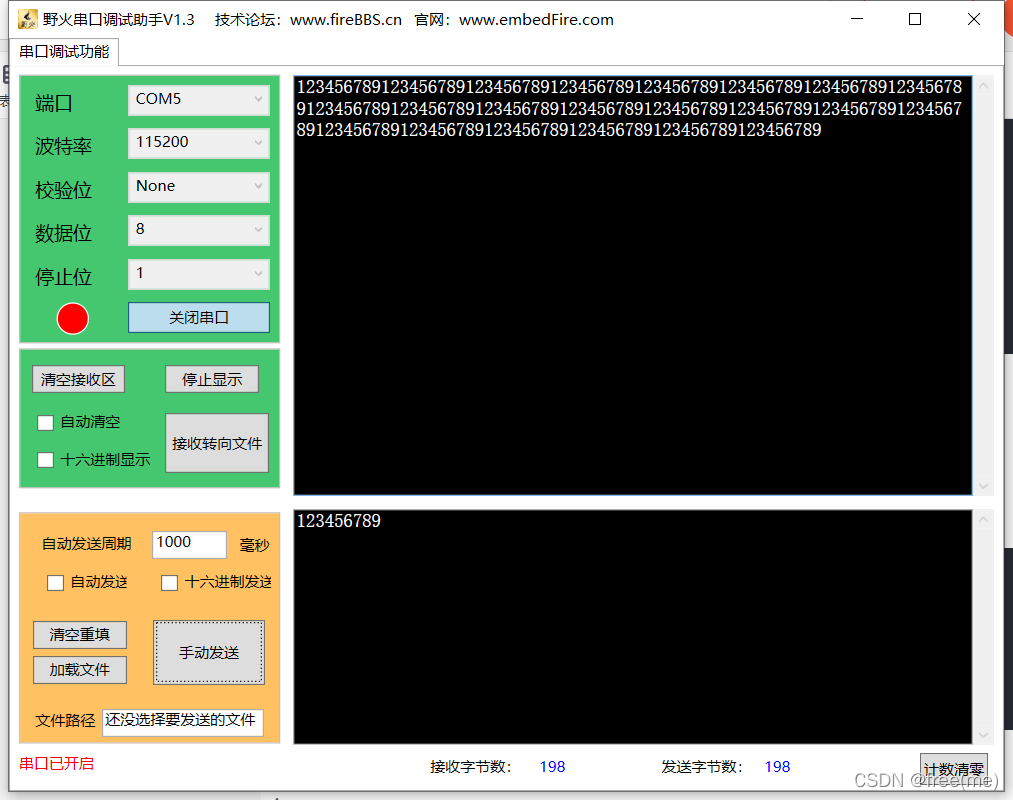Open the 校验位 None dropdown
This screenshot has width=1013, height=800.
[198, 187]
